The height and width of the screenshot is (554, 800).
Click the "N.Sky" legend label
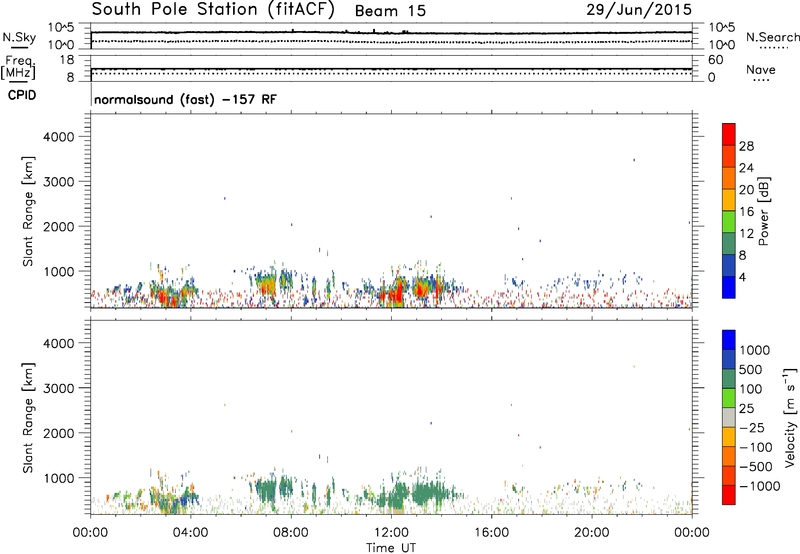(x=19, y=37)
